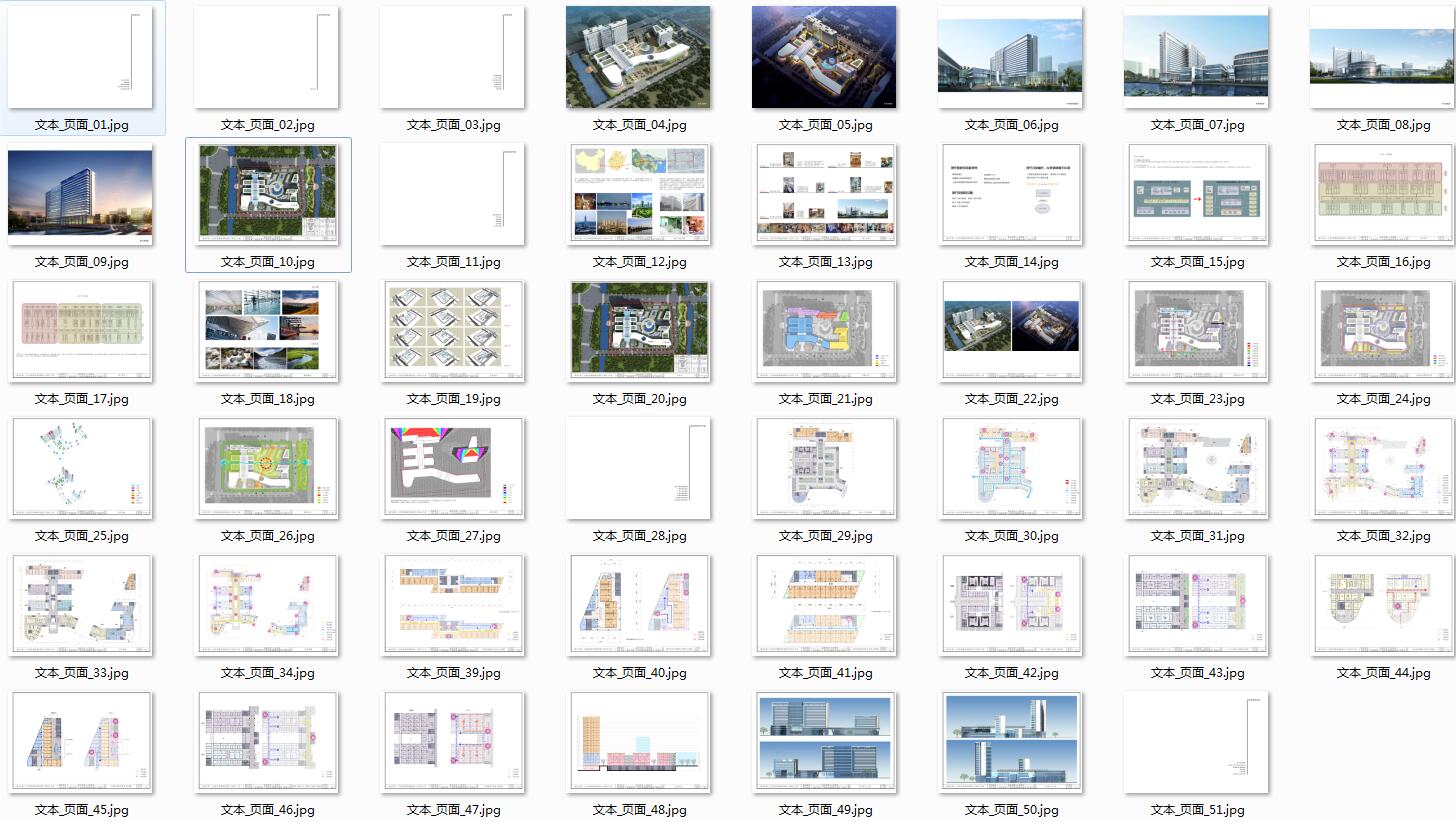Click the file name 文本_页面_05.jpg
This screenshot has width=1456, height=822.
coord(826,125)
